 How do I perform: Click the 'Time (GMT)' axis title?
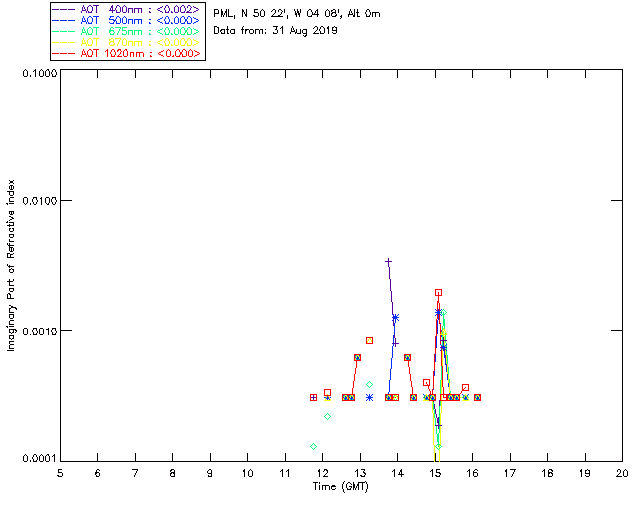pyautogui.click(x=341, y=487)
